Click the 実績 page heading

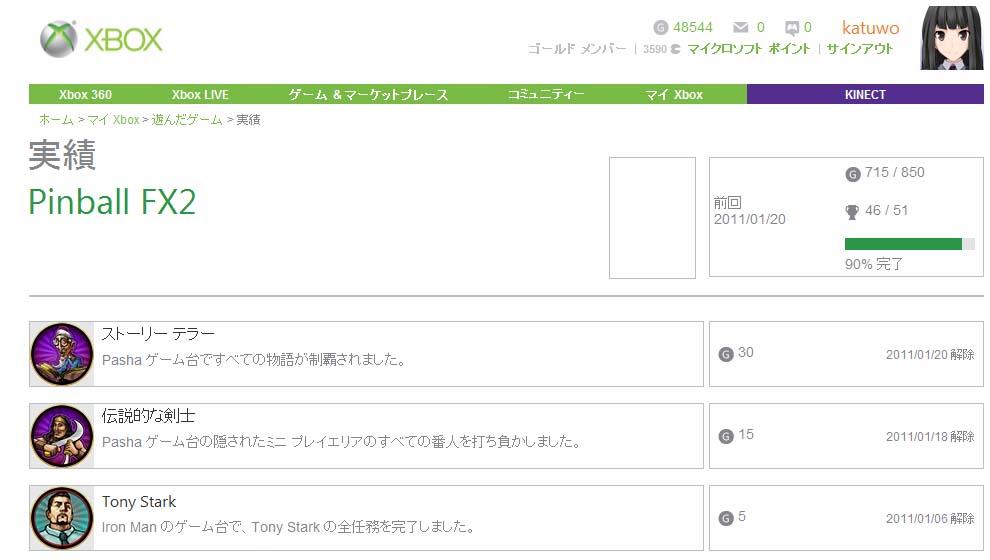coord(63,155)
